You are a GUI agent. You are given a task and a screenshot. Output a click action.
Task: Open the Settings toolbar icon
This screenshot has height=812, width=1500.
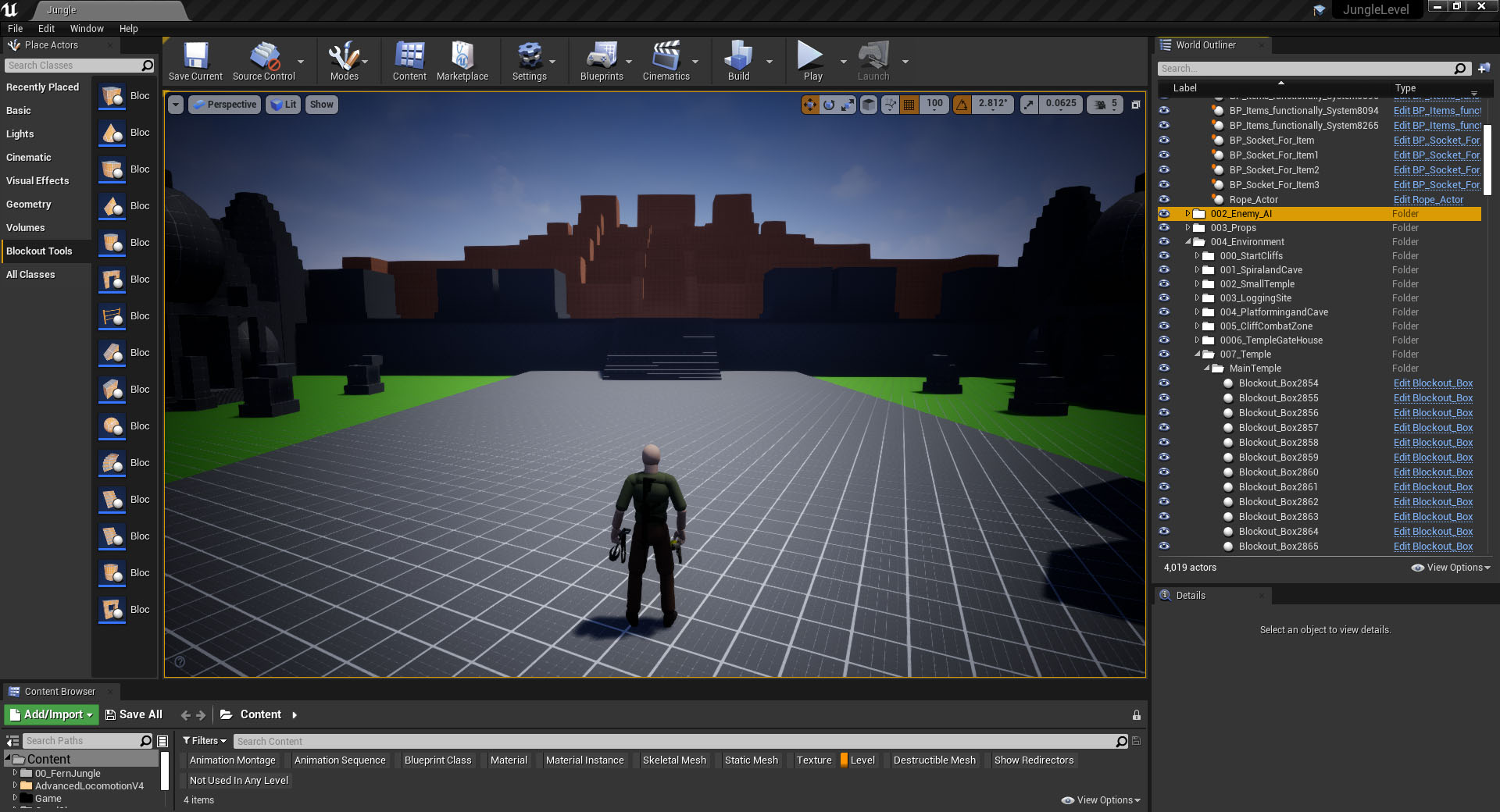click(x=529, y=58)
